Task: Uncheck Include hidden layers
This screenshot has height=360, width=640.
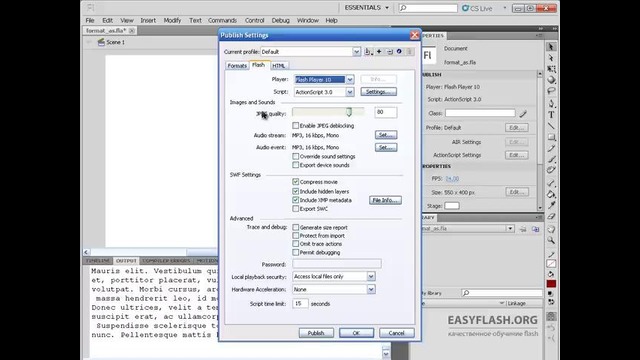Action: pyautogui.click(x=296, y=191)
